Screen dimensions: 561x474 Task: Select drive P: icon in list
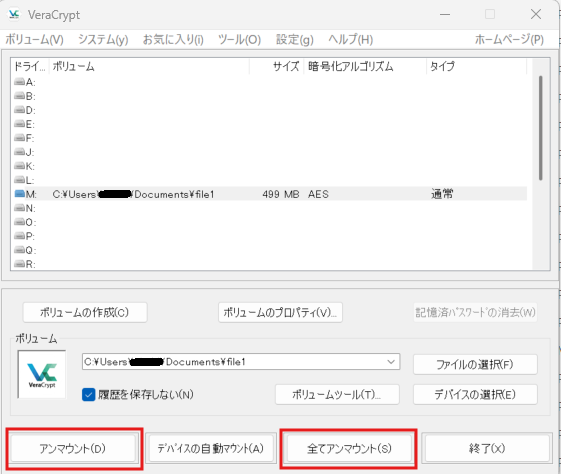point(20,236)
